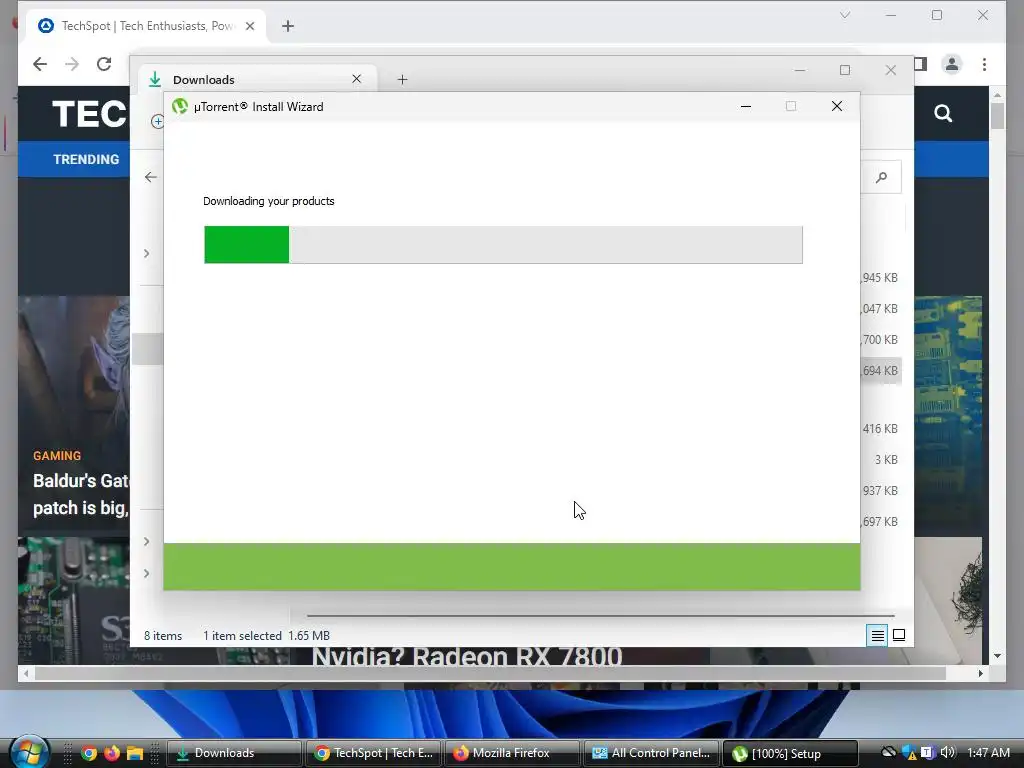Screen dimensions: 1024x768
Task: Select the file sized 700 KB
Action: coord(880,340)
